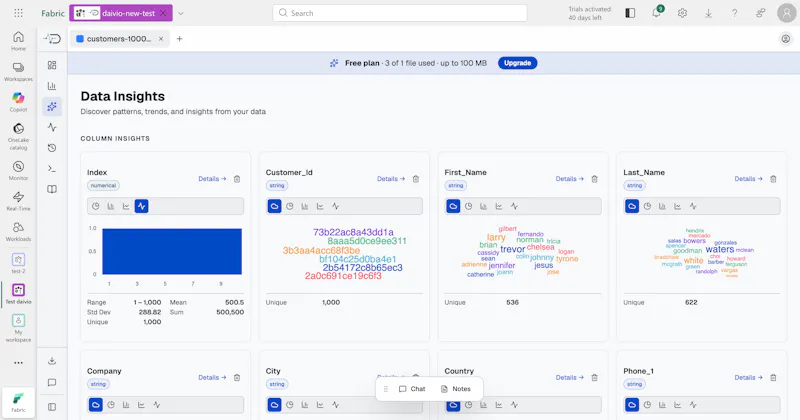Select word cloud view for Customer_Id
Viewport: 800px width, 420px height.
coord(274,206)
